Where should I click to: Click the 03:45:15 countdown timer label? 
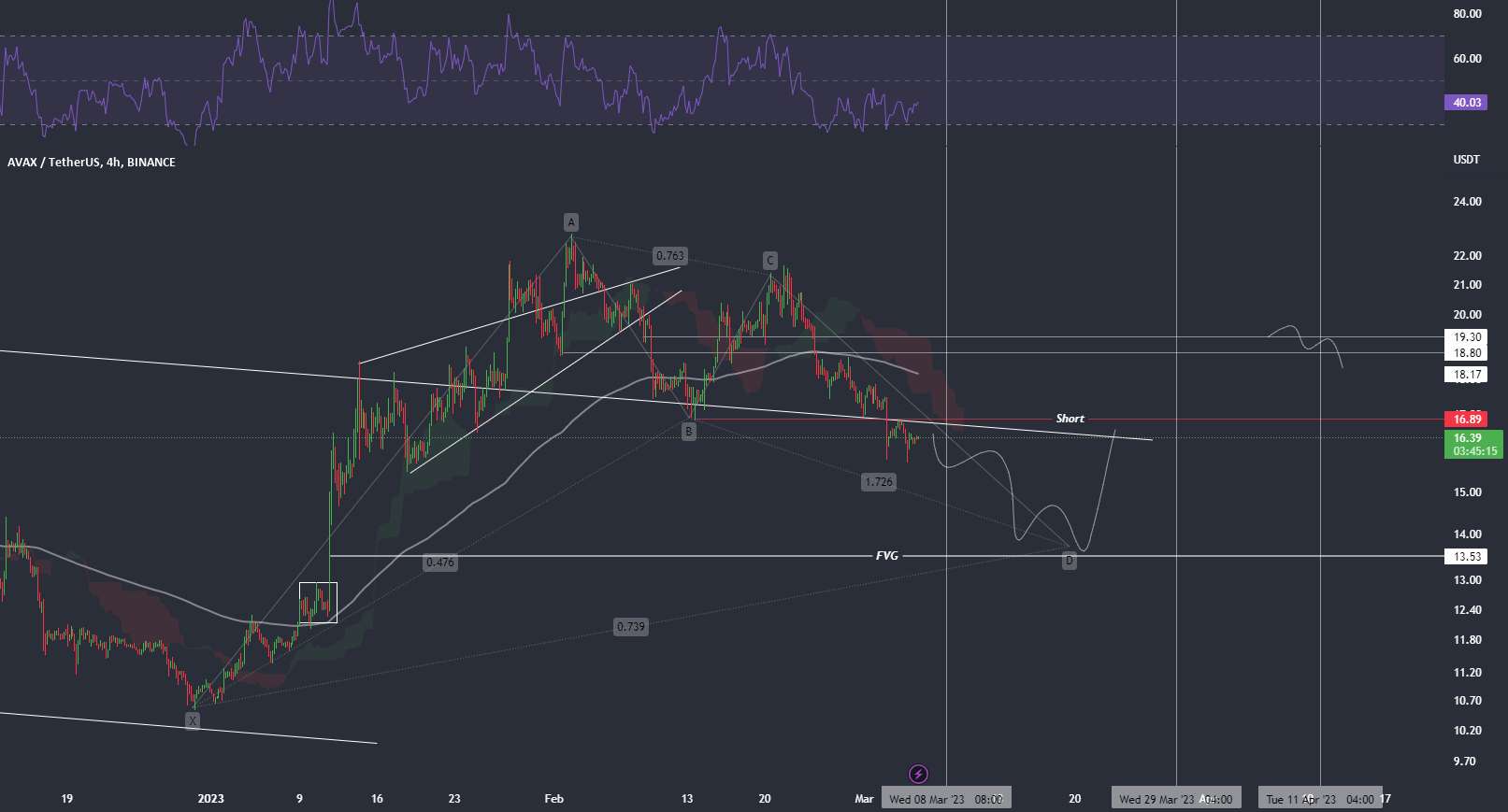click(1475, 451)
